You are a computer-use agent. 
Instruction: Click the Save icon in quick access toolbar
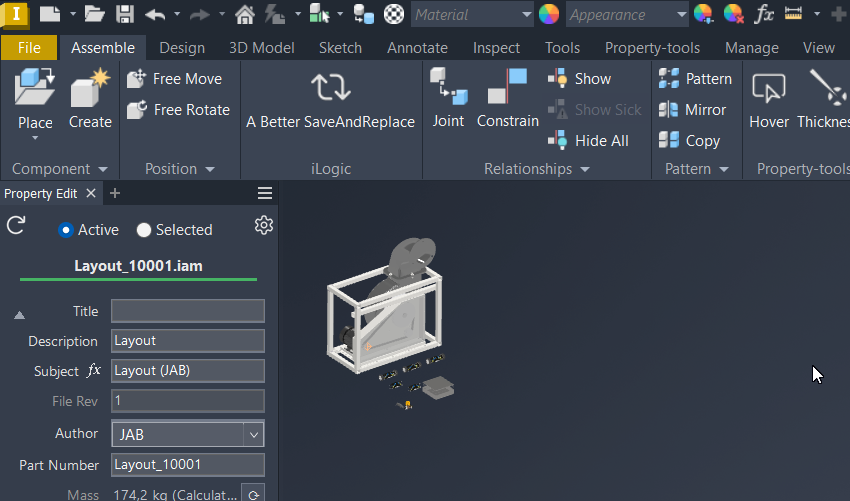125,14
